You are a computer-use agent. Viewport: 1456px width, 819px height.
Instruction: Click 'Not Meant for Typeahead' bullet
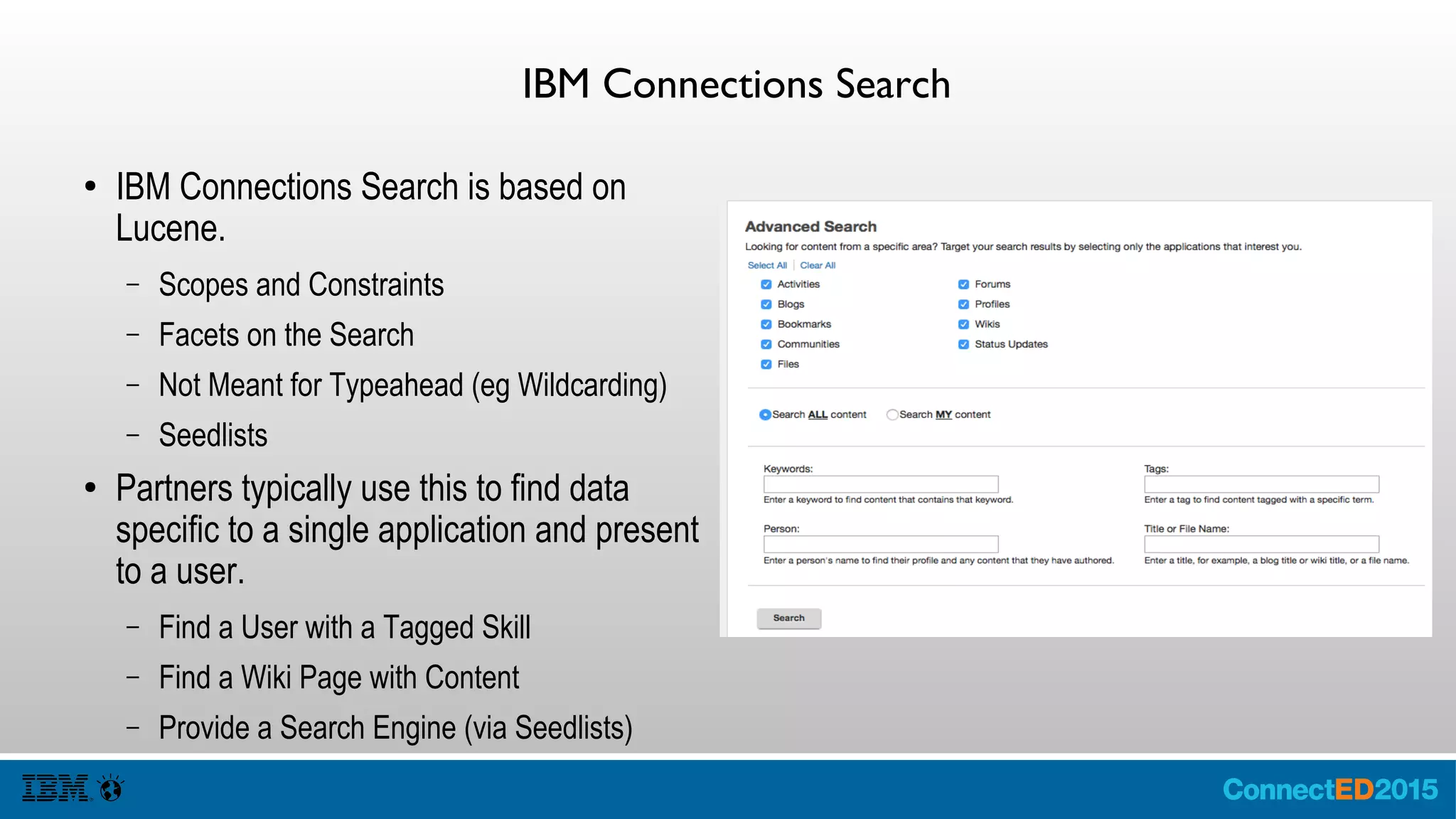click(x=413, y=385)
